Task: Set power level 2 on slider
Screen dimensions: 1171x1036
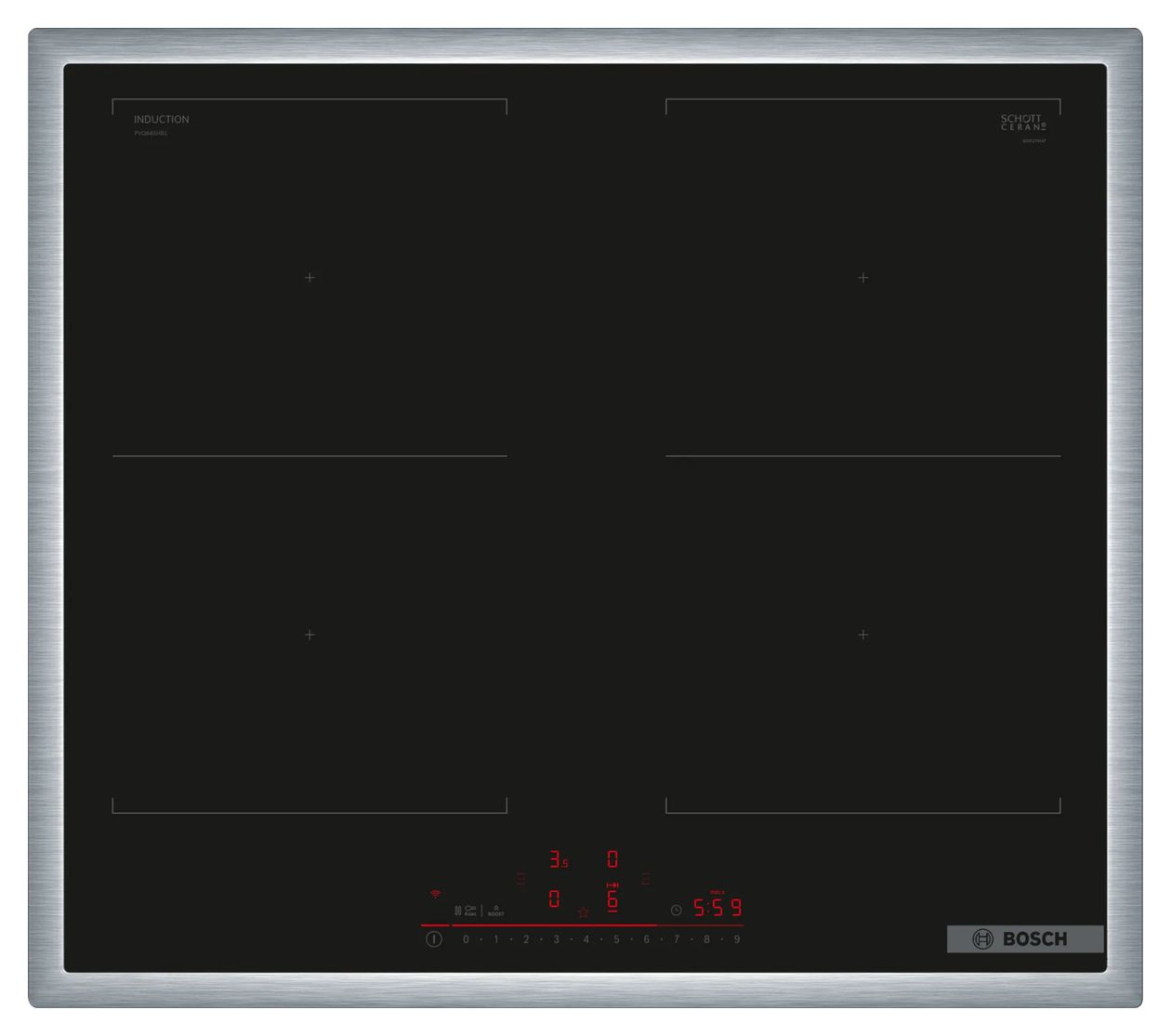Action: click(526, 939)
